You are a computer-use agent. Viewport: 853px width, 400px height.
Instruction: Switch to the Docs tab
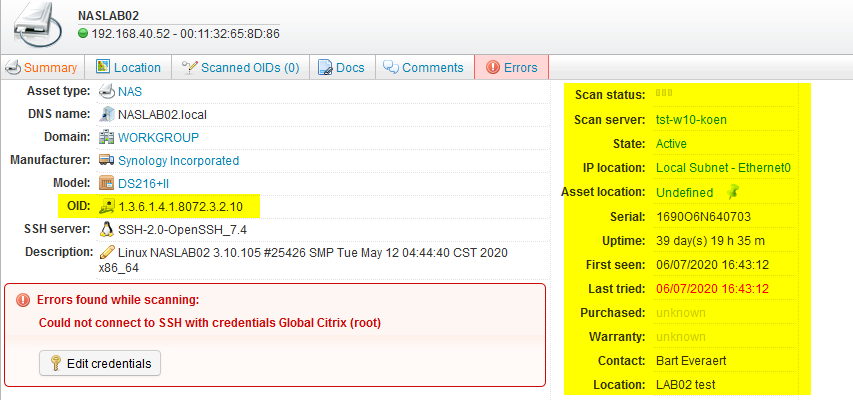coord(341,68)
